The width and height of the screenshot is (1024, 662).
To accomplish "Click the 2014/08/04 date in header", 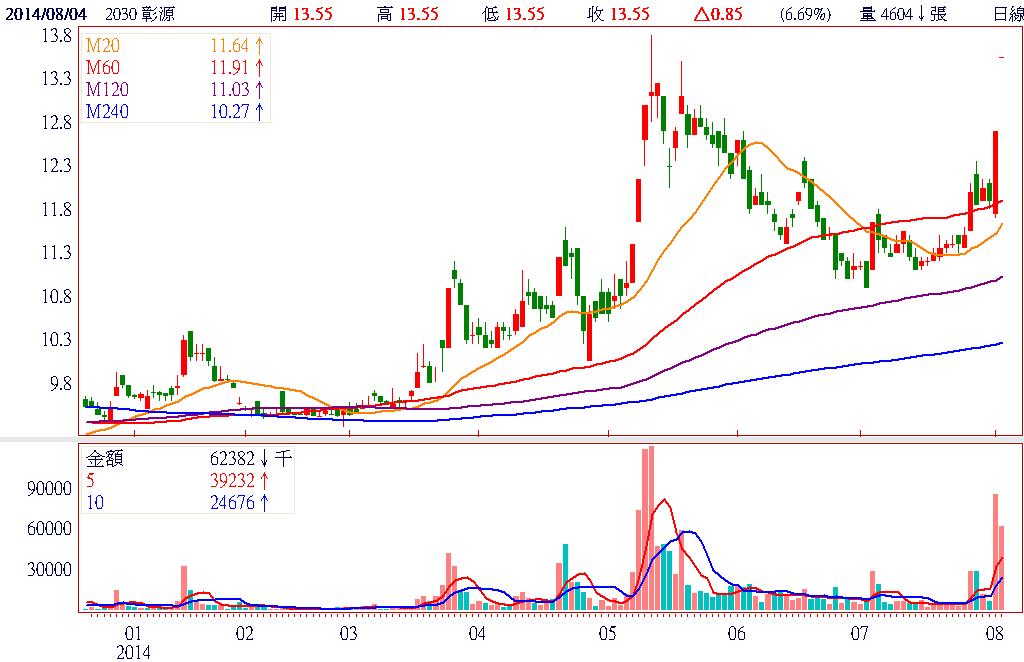I will pyautogui.click(x=43, y=14).
